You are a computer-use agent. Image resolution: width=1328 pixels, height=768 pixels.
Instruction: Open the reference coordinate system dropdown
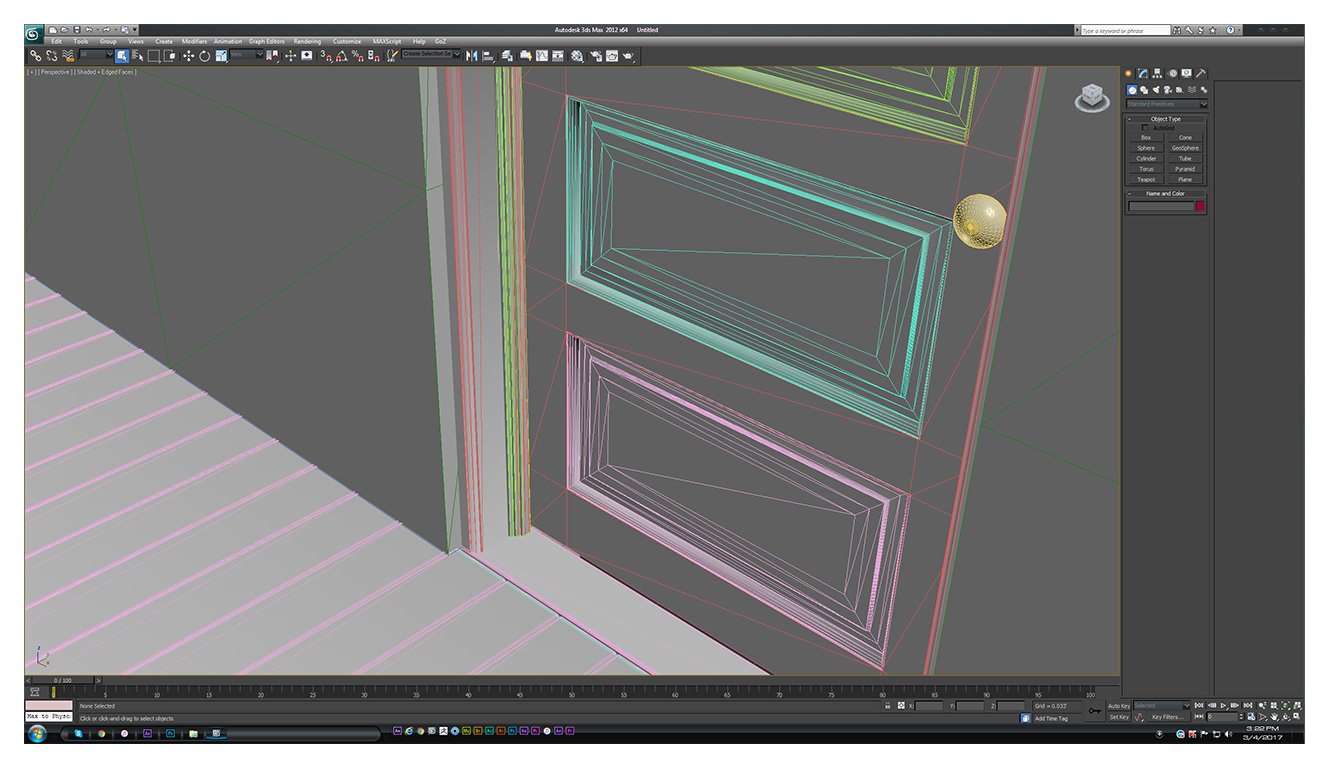[245, 53]
